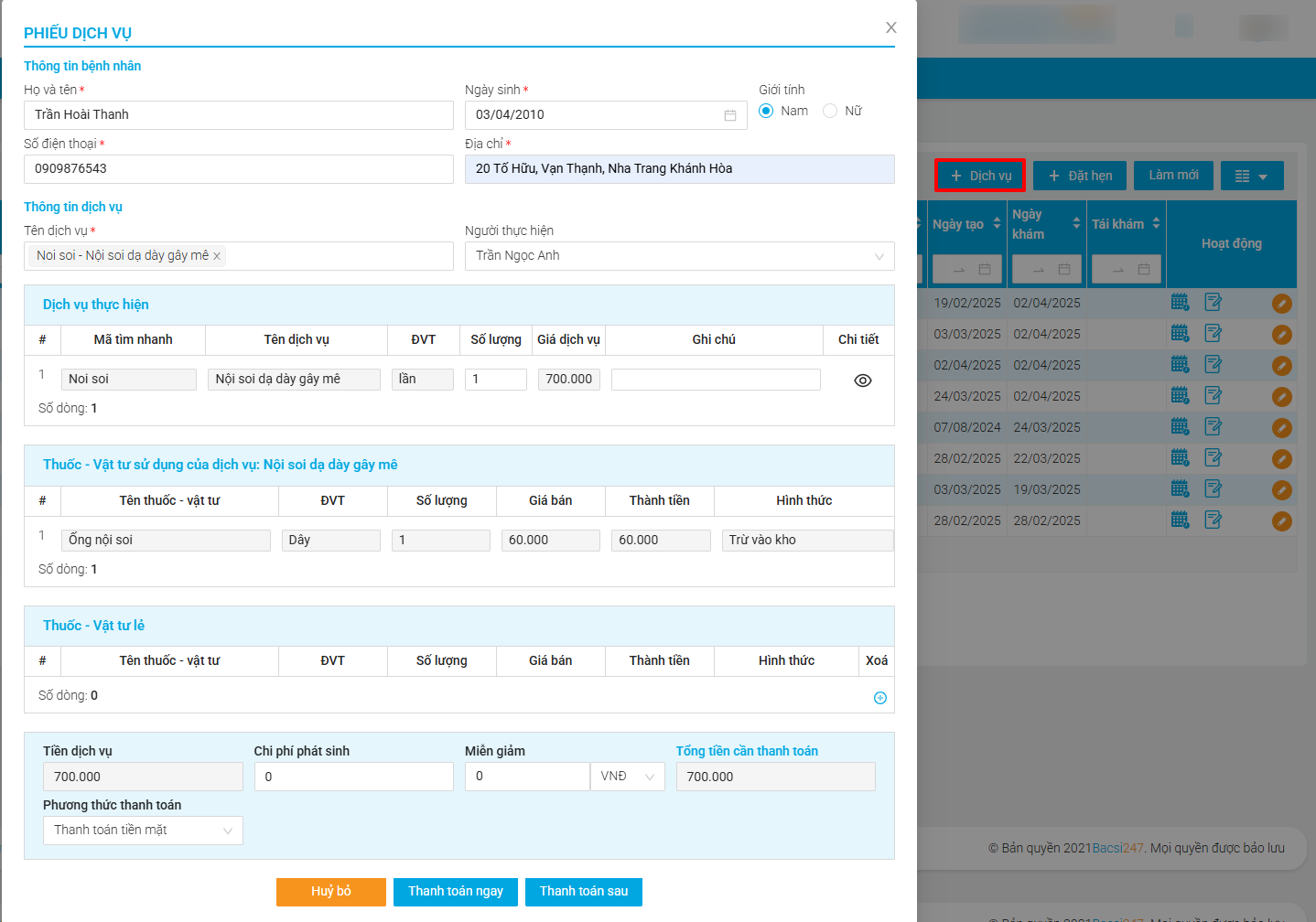Click the Làm mới button in background page

pos(1173,176)
